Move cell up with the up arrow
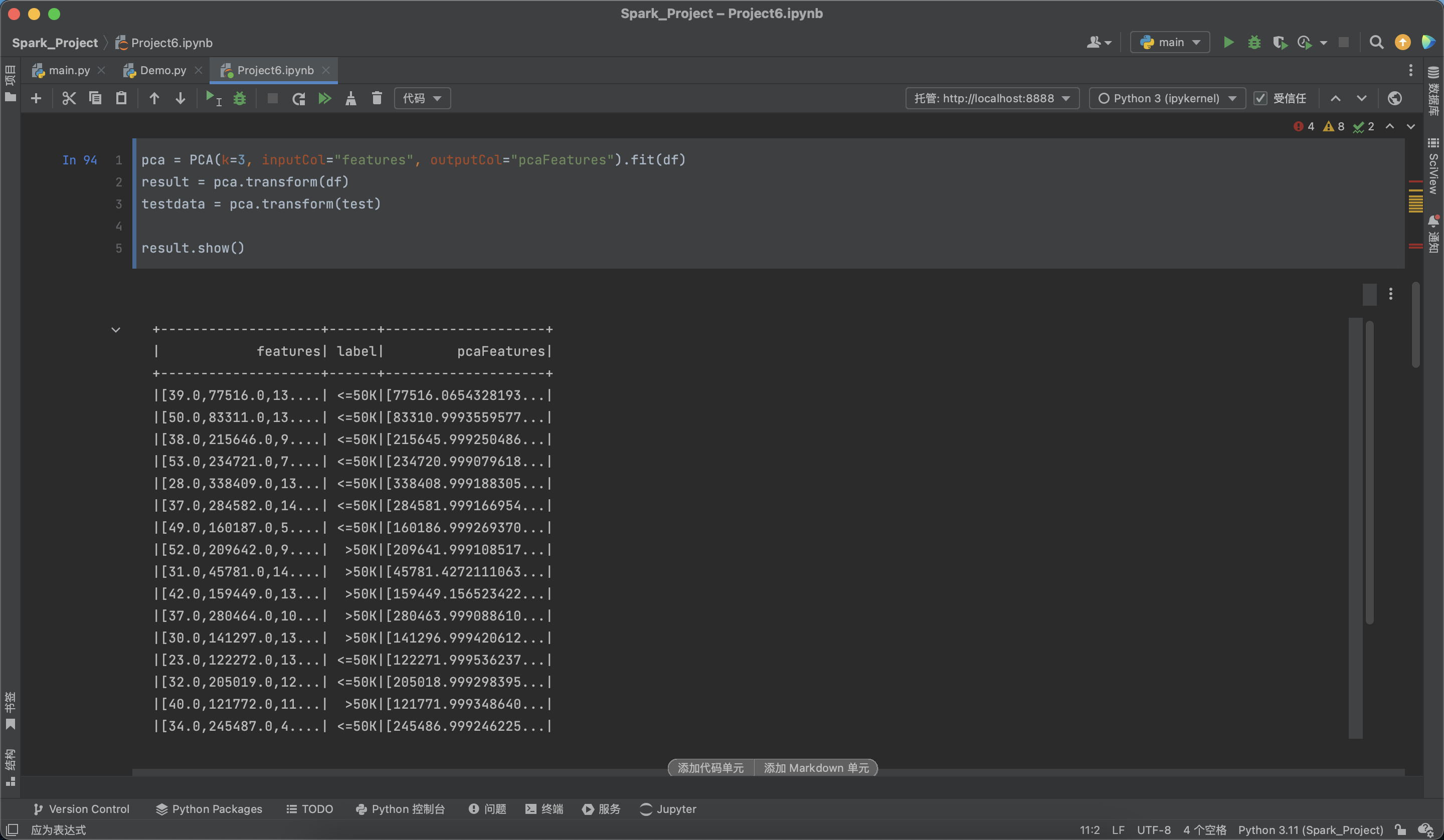The height and width of the screenshot is (840, 1444). point(154,99)
